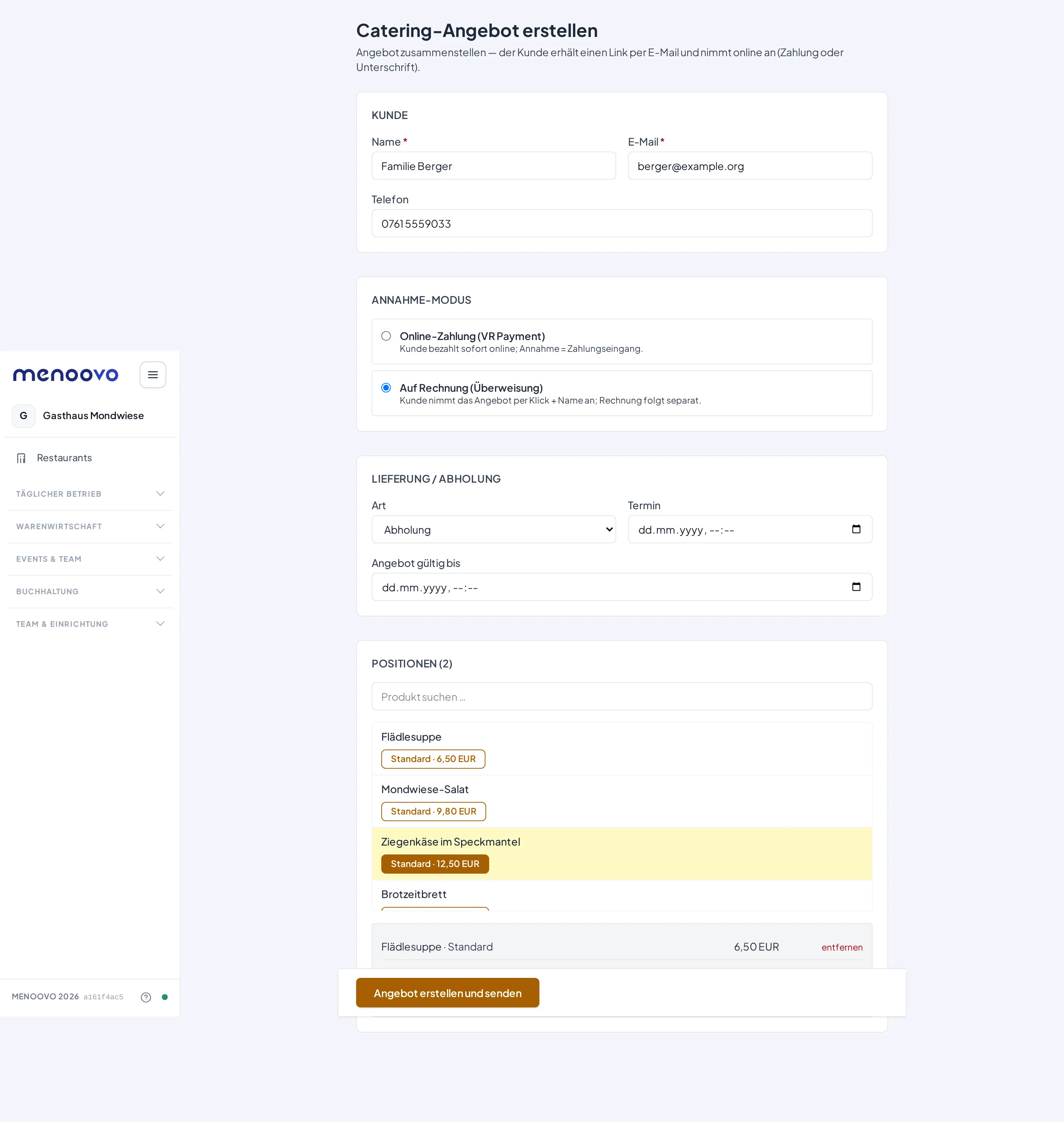Remove Flädlesuppe position via entfernen
Image resolution: width=1064 pixels, height=1122 pixels.
pyautogui.click(x=842, y=947)
